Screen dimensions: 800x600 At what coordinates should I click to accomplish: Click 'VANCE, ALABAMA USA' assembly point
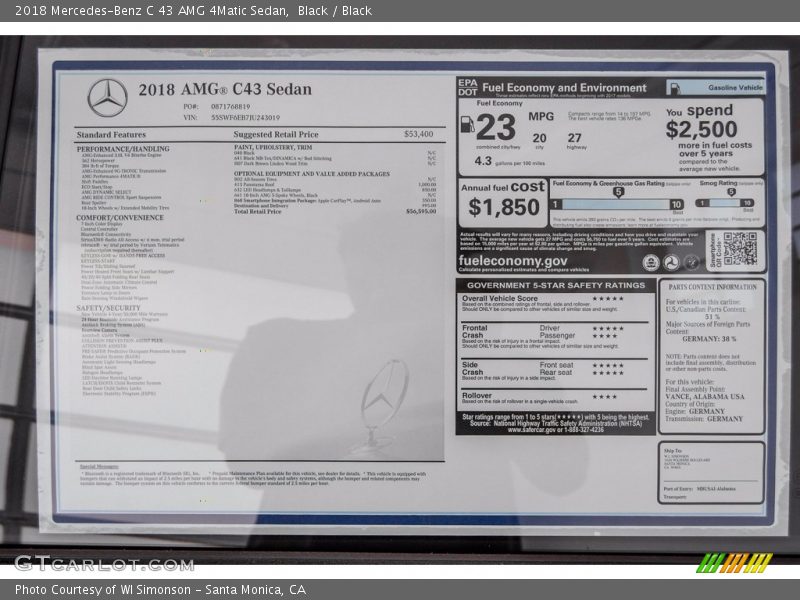point(705,396)
